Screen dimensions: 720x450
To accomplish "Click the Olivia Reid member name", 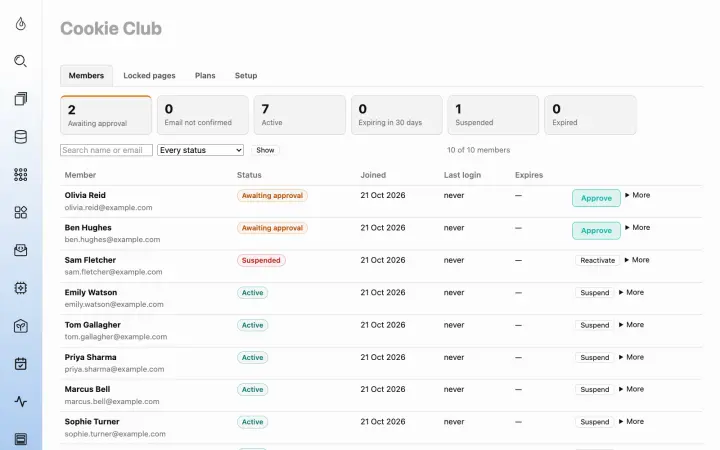I will pos(85,195).
